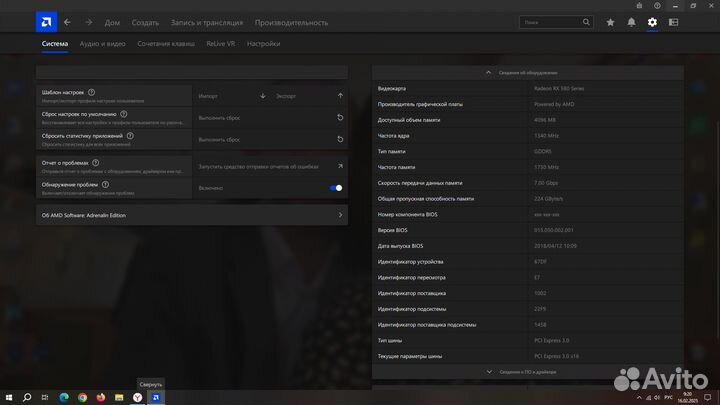
Task: Open Task View on taskbar
Action: point(45,398)
